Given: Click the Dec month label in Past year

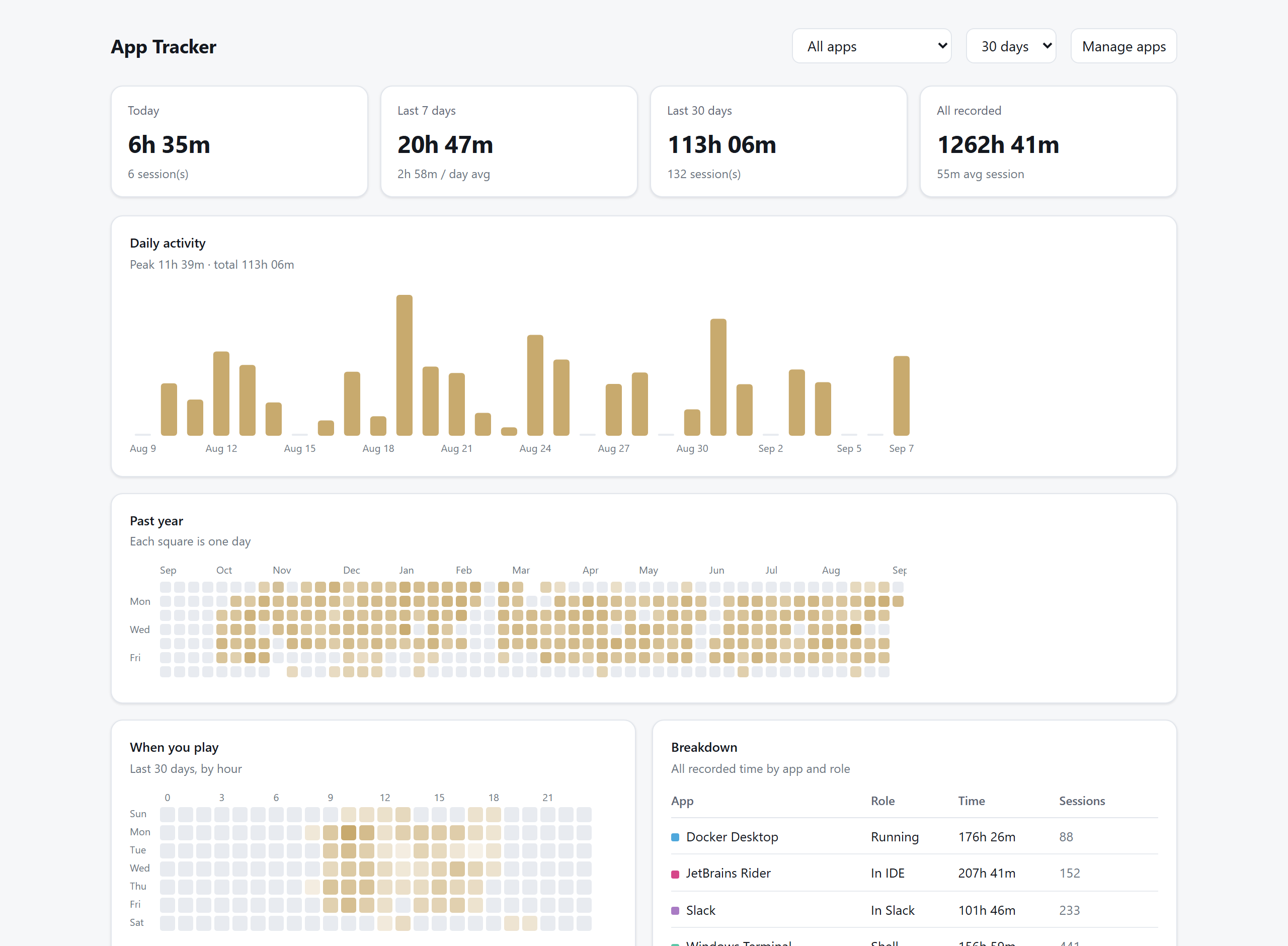Looking at the screenshot, I should (x=352, y=570).
